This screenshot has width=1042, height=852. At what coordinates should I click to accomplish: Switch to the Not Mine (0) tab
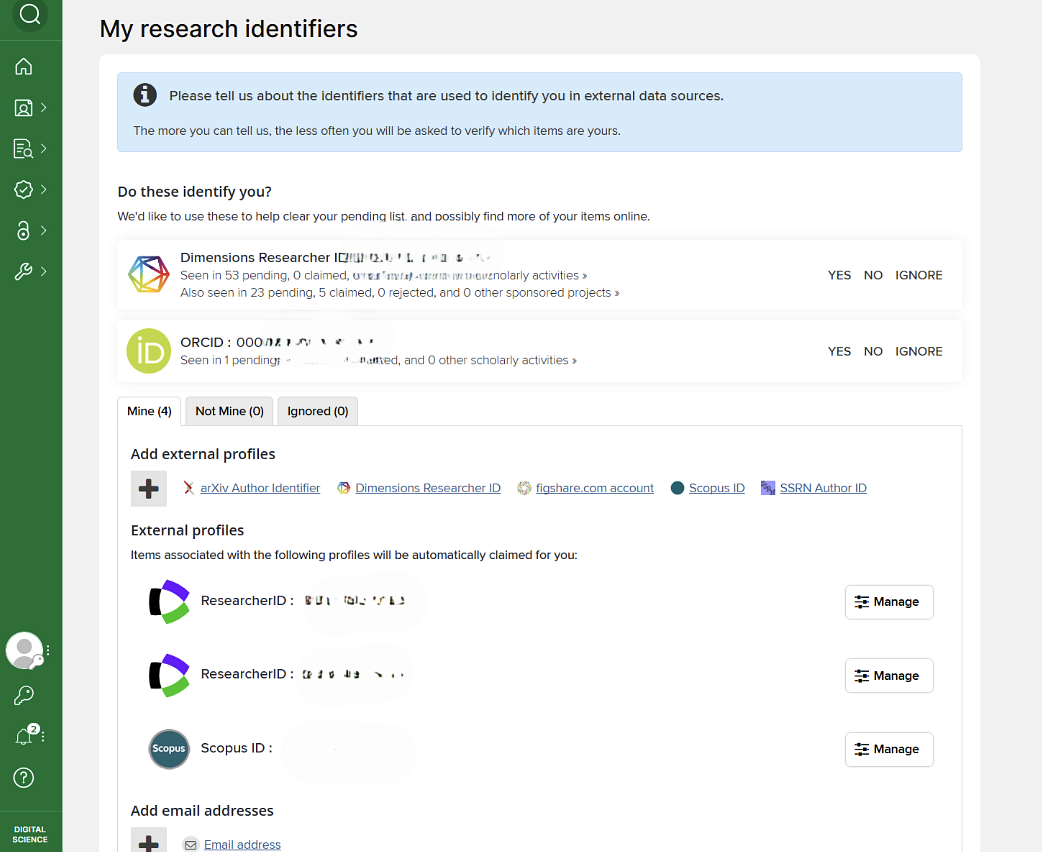click(x=229, y=411)
